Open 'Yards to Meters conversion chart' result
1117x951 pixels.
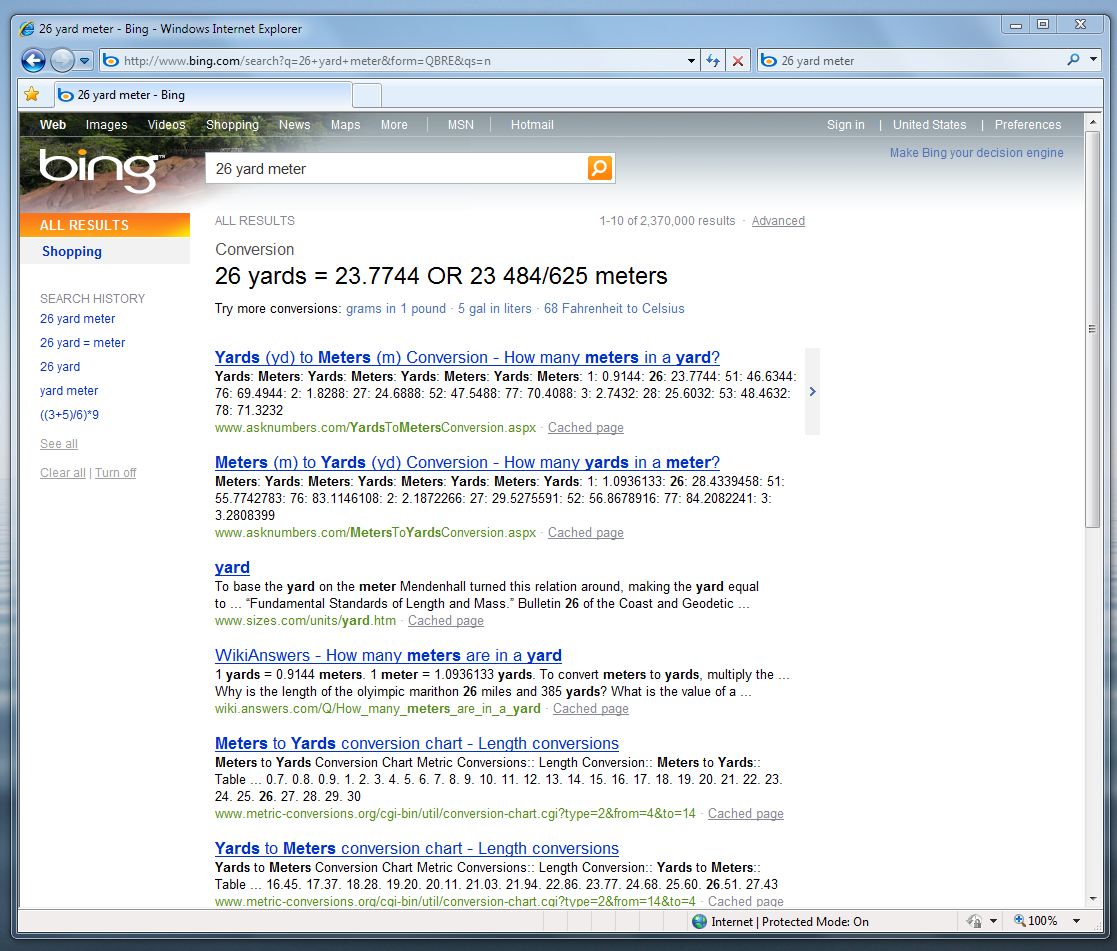tap(417, 848)
